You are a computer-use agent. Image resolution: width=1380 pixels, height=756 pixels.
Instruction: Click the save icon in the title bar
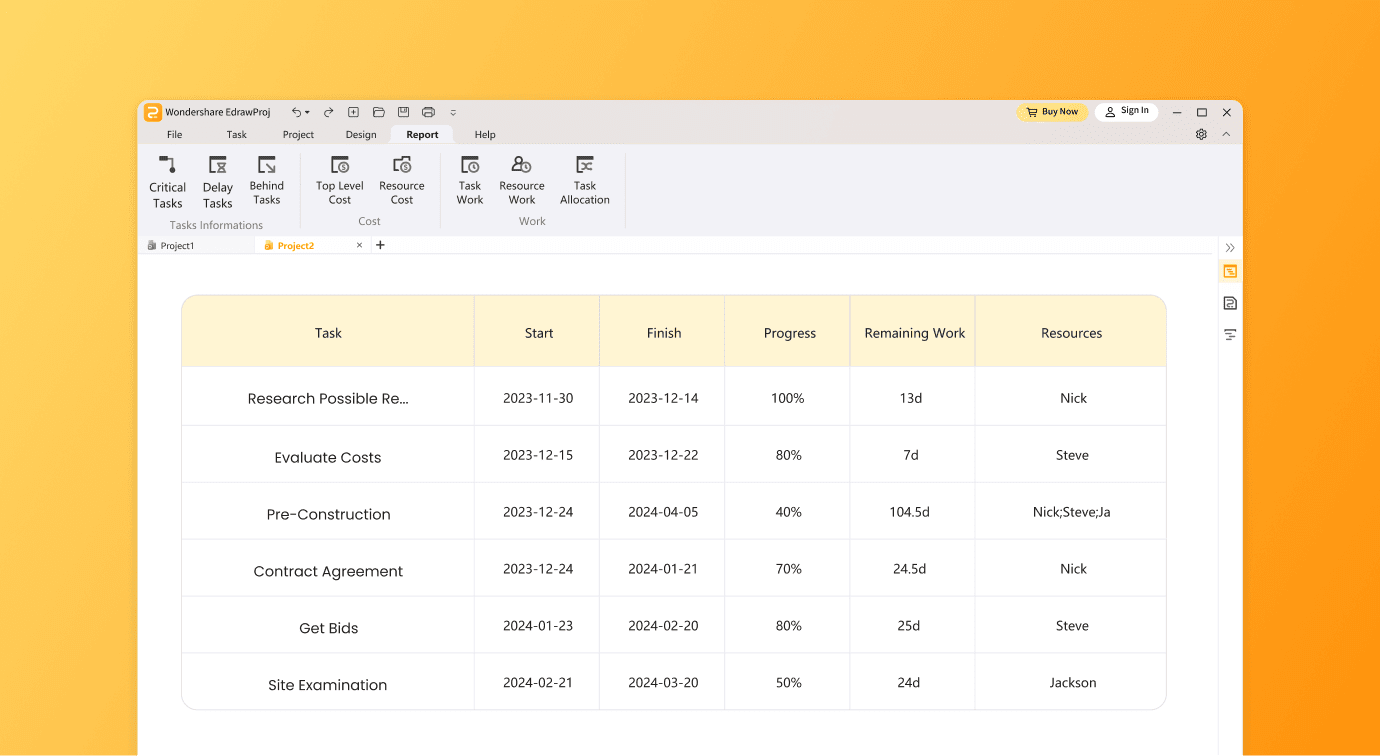[403, 112]
